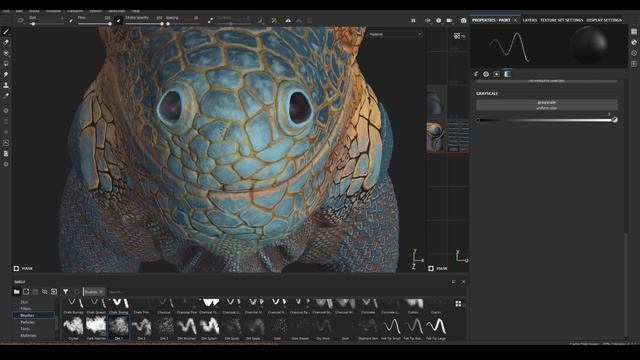Remove the Brushes filter tag
The width and height of the screenshot is (640, 360).
coord(101,292)
